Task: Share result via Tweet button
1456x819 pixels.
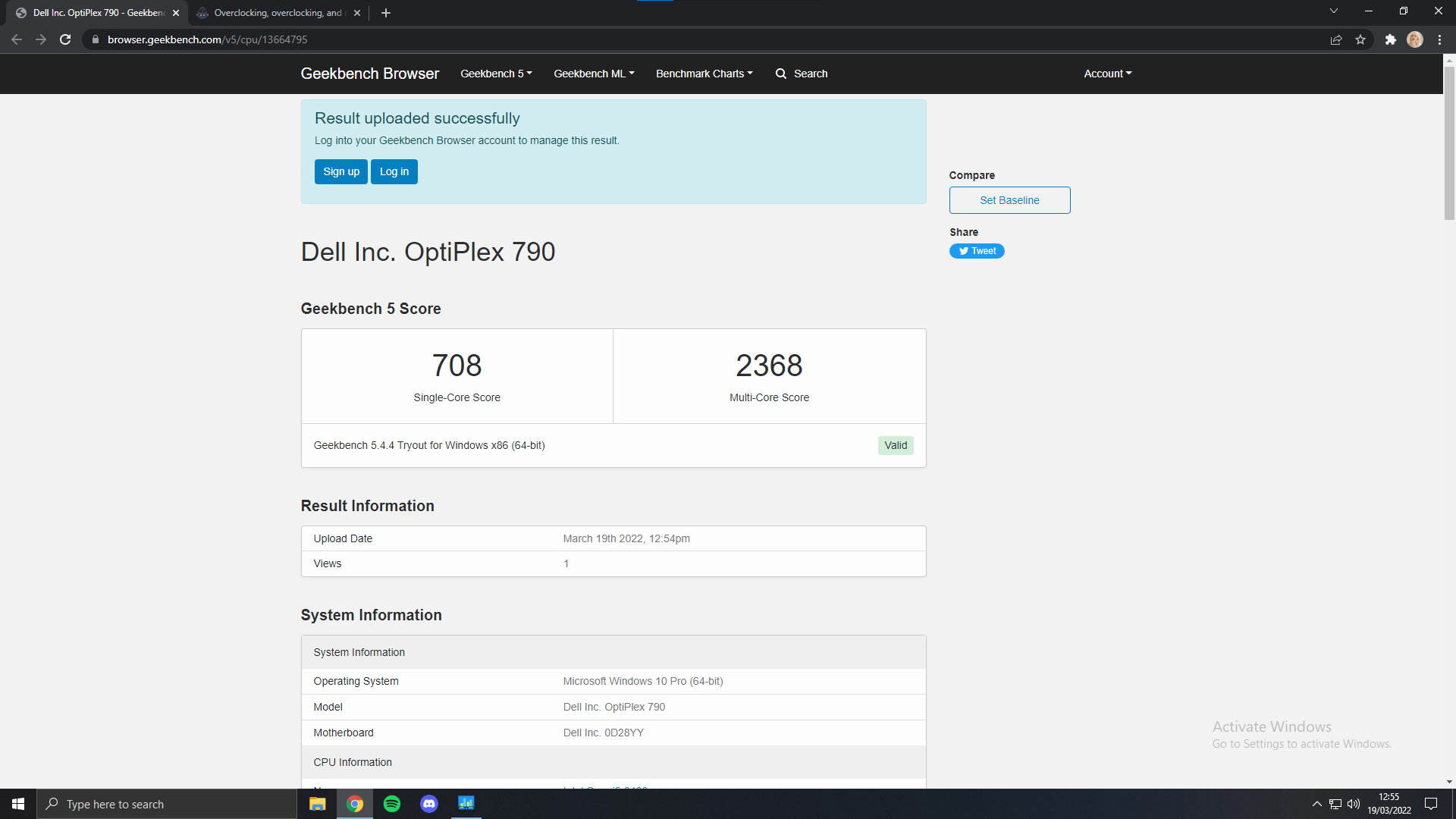Action: click(x=977, y=251)
